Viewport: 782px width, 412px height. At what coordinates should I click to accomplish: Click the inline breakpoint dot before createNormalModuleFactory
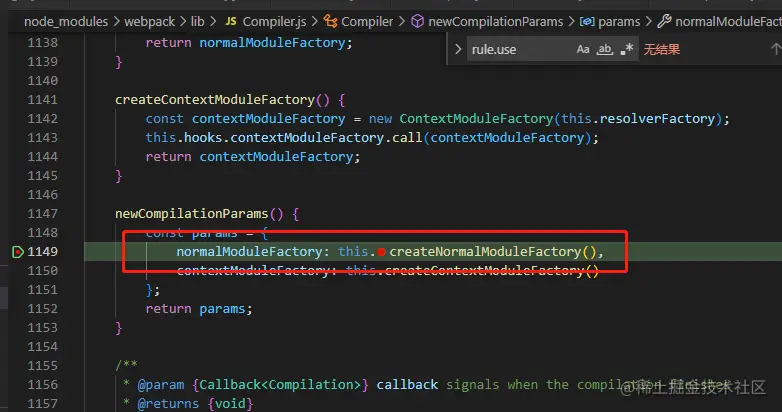pyautogui.click(x=382, y=252)
